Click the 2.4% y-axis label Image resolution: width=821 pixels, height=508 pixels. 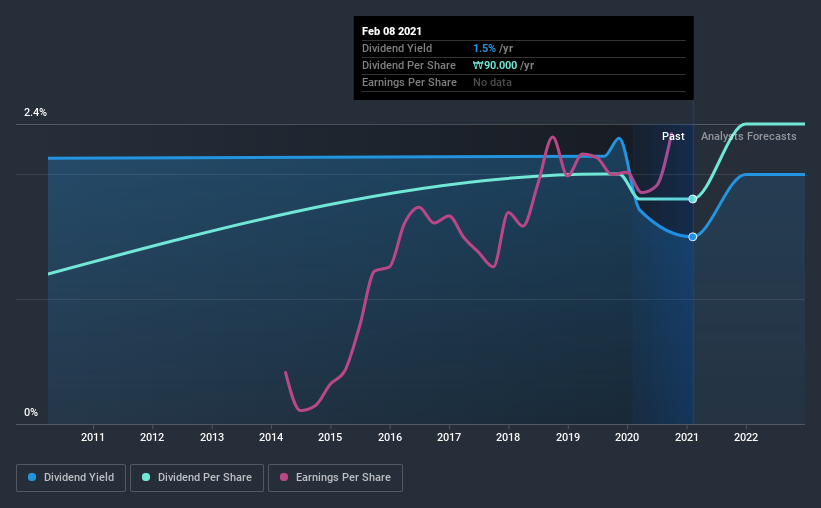point(35,113)
